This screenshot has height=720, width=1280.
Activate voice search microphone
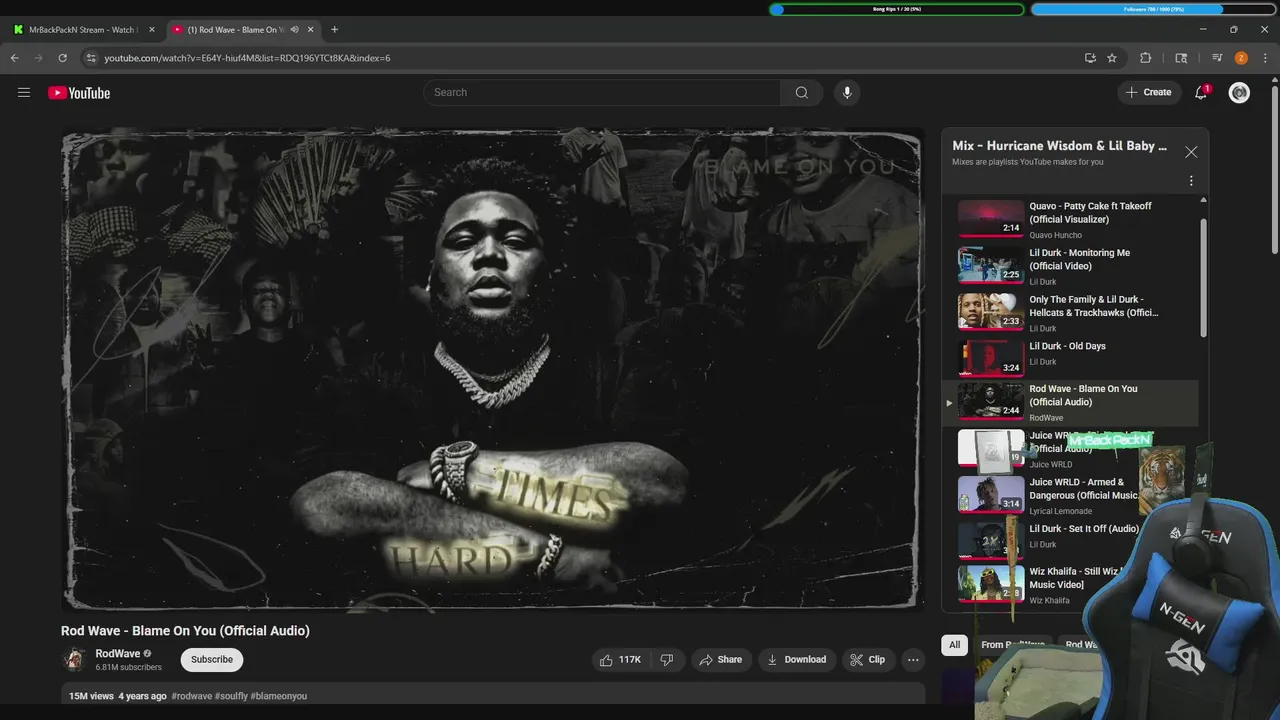[x=847, y=93]
